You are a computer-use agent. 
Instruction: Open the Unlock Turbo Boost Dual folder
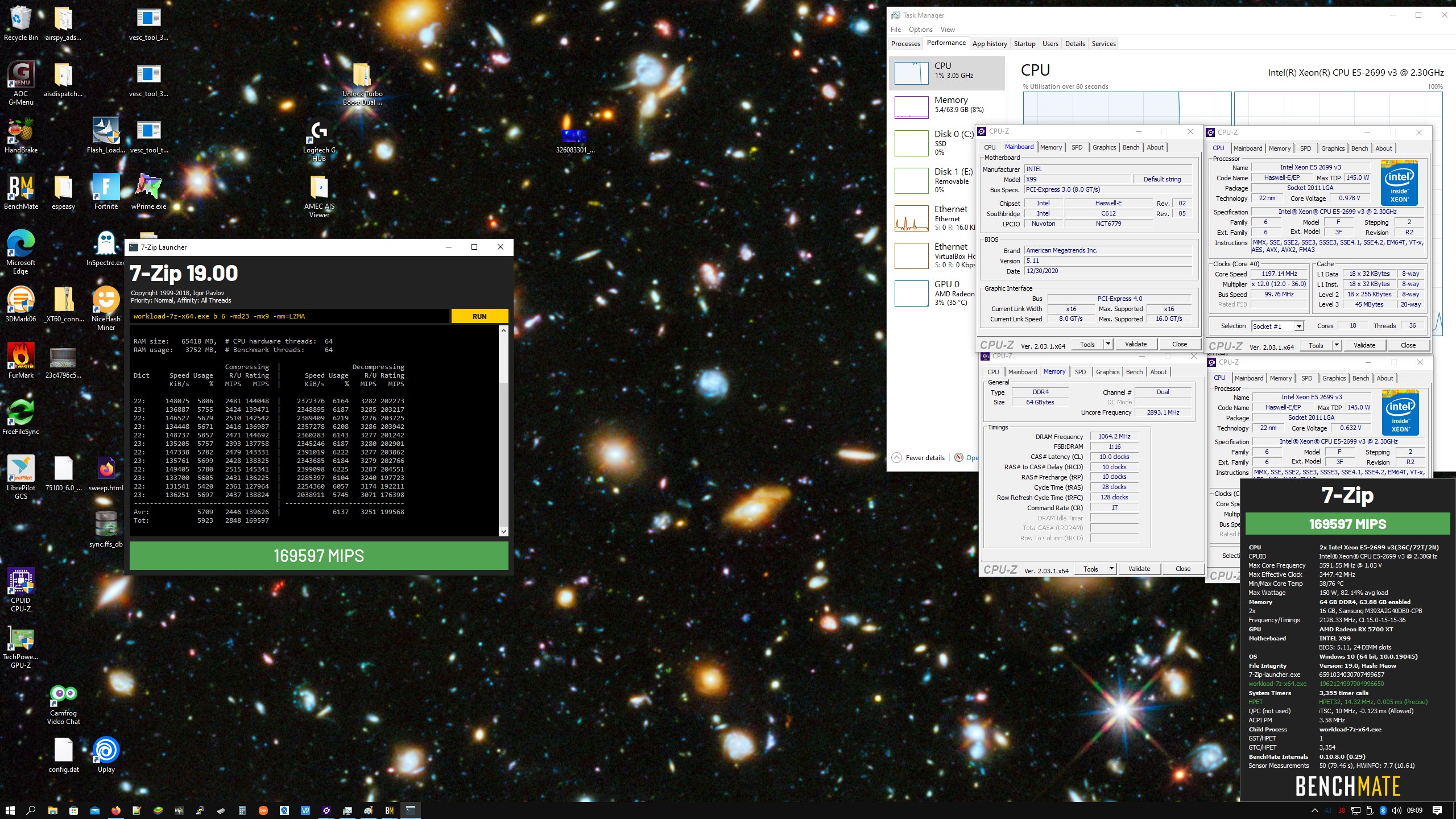[362, 83]
